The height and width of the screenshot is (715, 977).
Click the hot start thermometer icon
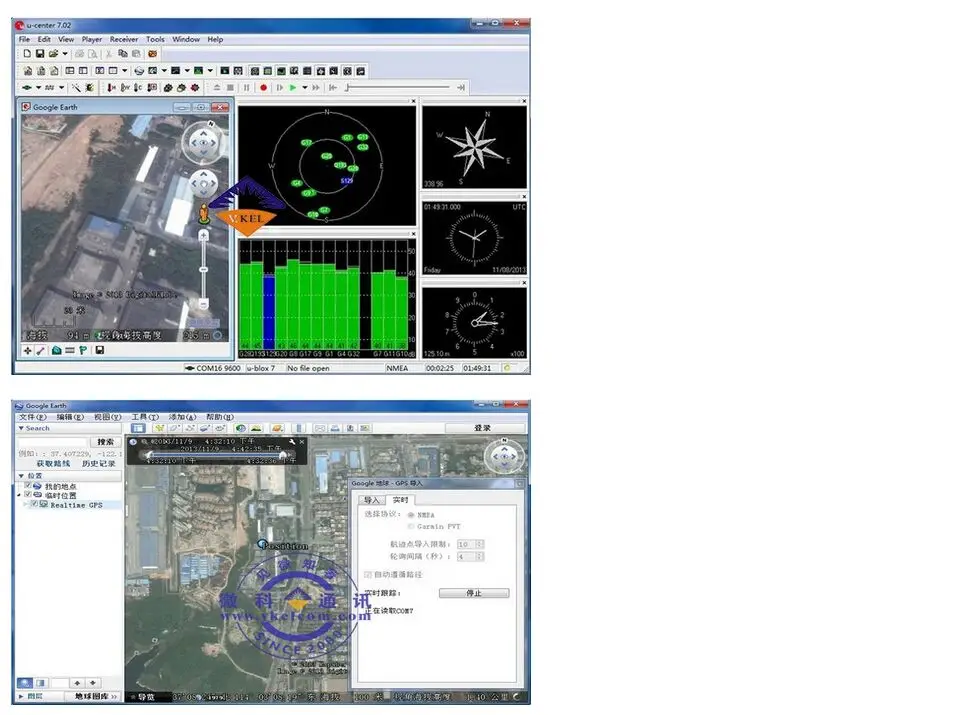pyautogui.click(x=111, y=88)
